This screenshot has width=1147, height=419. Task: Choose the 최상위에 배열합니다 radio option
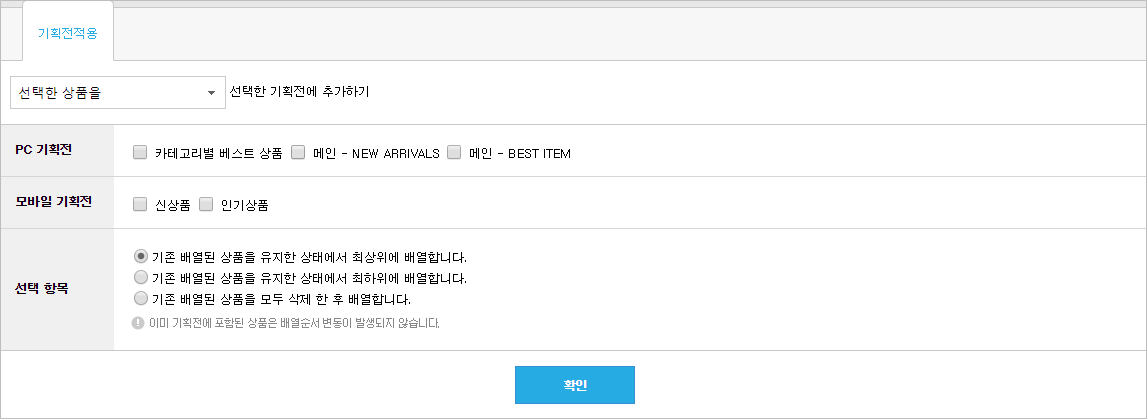tap(141, 257)
